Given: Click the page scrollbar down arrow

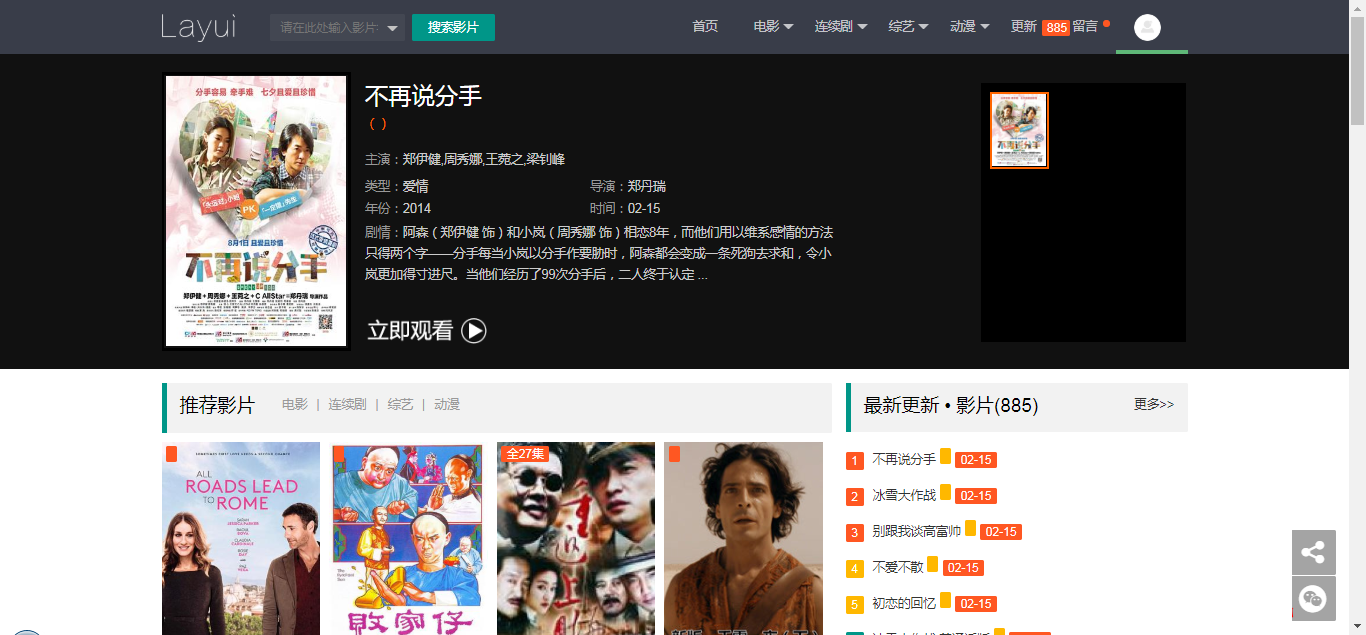Looking at the screenshot, I should click(1357, 626).
